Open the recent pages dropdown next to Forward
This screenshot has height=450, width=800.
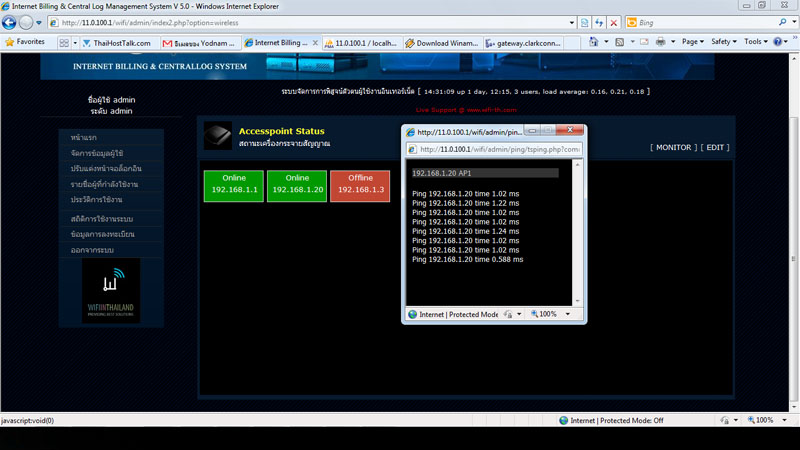(39, 23)
